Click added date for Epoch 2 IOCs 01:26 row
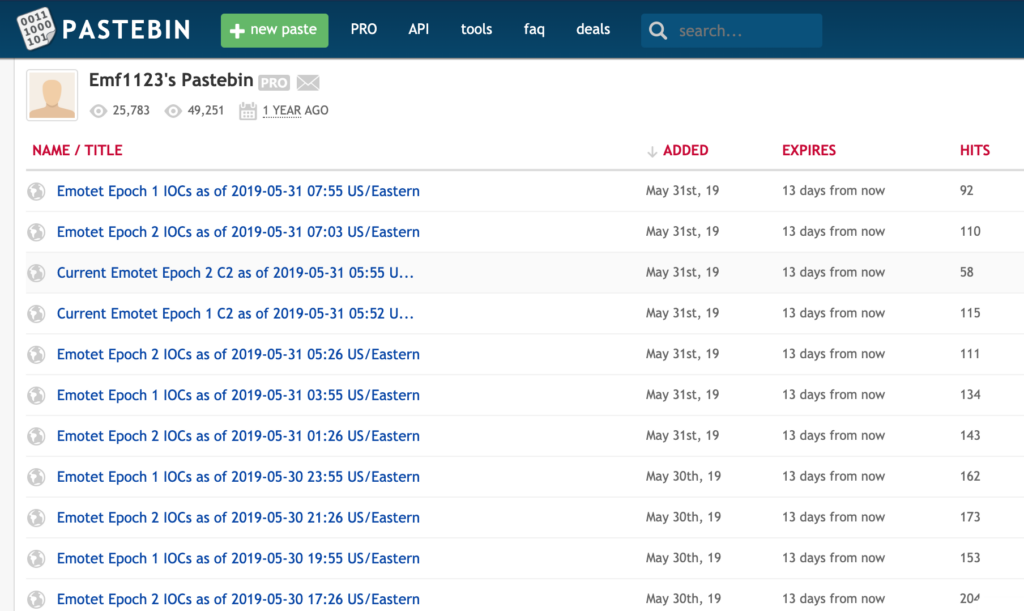This screenshot has height=611, width=1024. pos(682,435)
